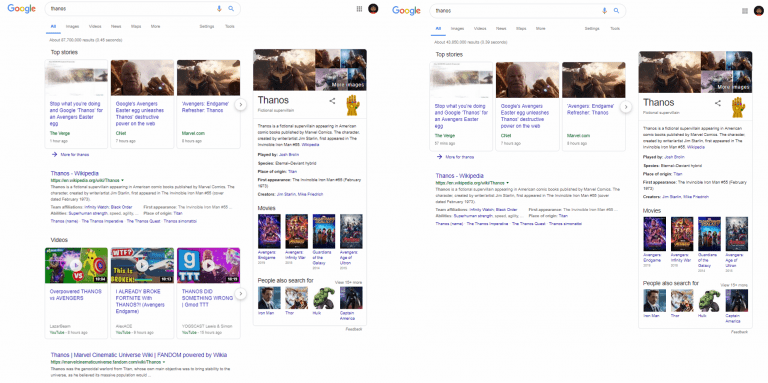Click the magnifier search icon on right-hand page
The width and height of the screenshot is (768, 383).
[617, 11]
